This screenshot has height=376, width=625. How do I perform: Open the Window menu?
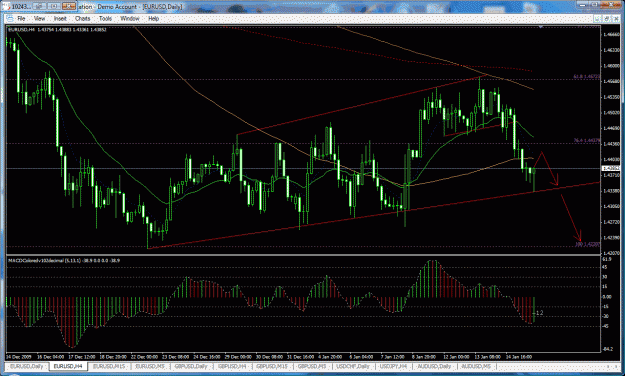pos(130,18)
